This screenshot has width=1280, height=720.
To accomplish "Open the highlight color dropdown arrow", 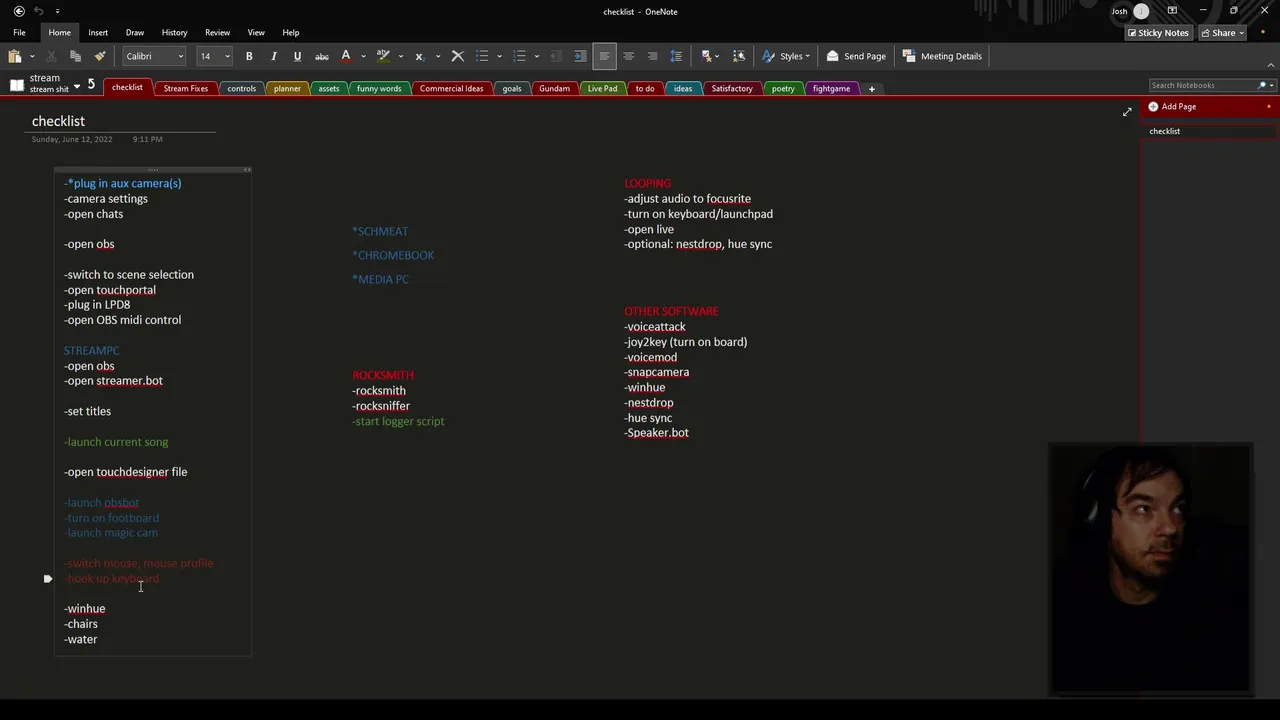I will tap(400, 57).
